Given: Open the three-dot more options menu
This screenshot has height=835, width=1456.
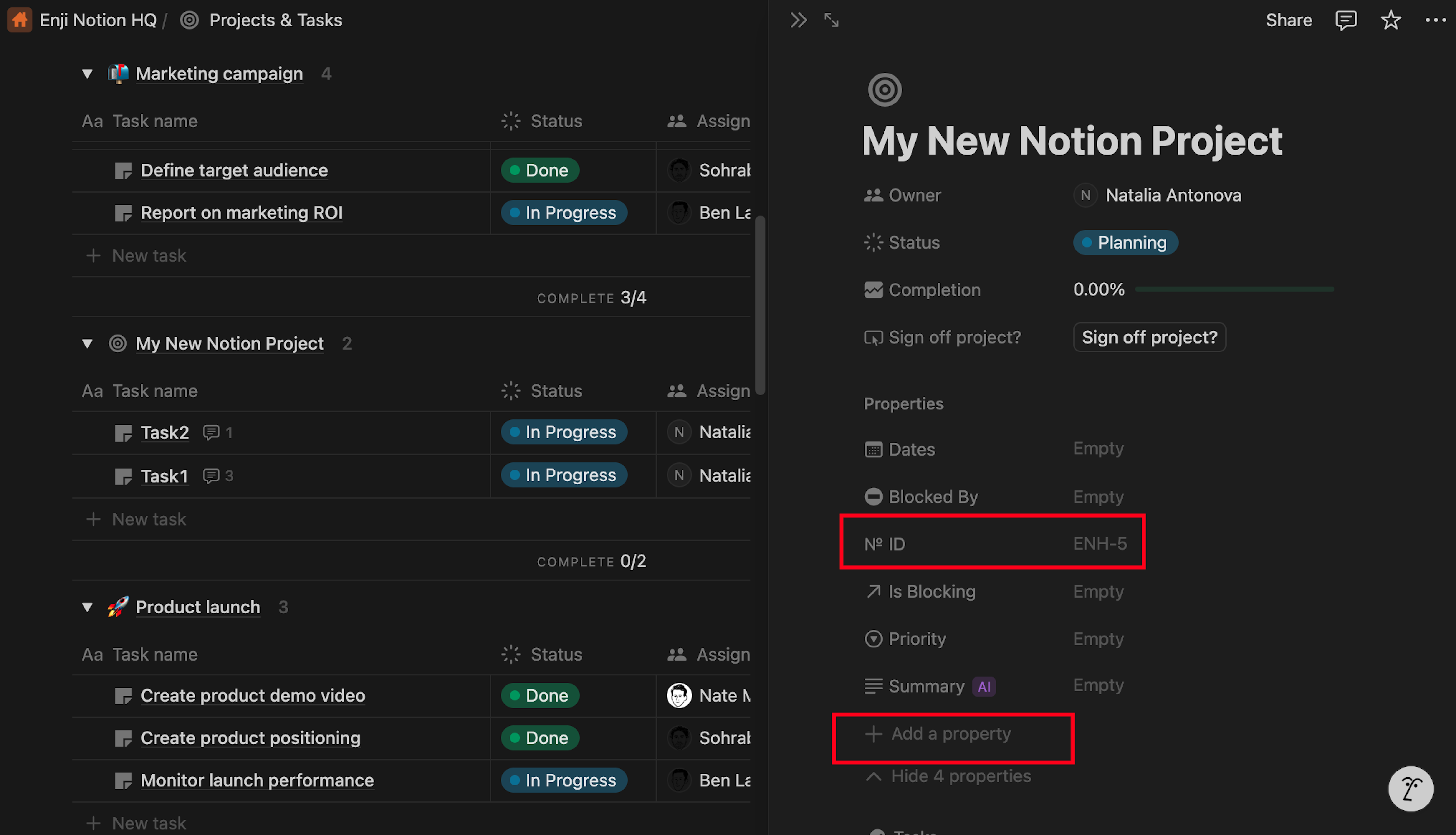Looking at the screenshot, I should [x=1435, y=20].
